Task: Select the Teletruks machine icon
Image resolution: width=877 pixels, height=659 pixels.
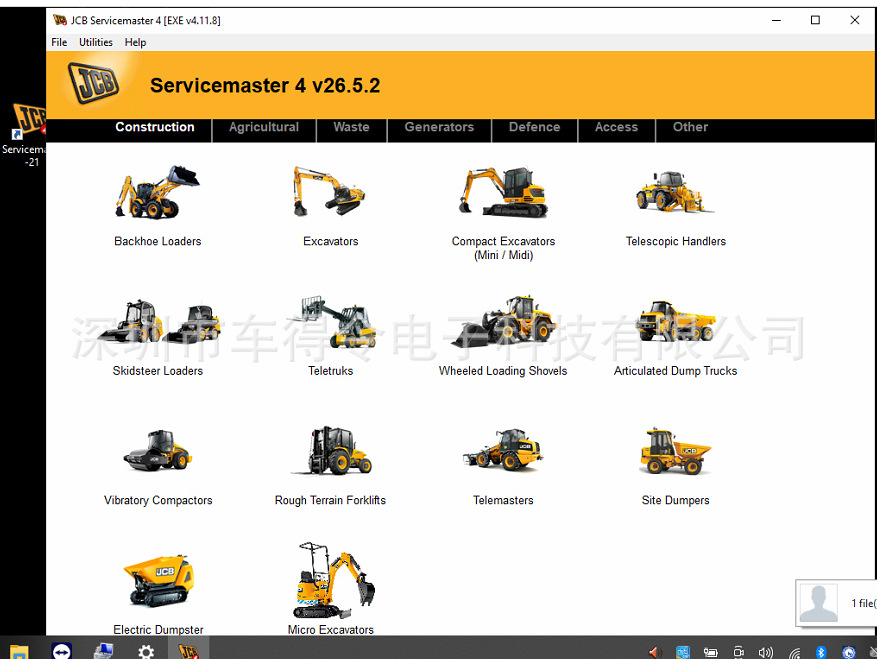Action: [x=332, y=322]
